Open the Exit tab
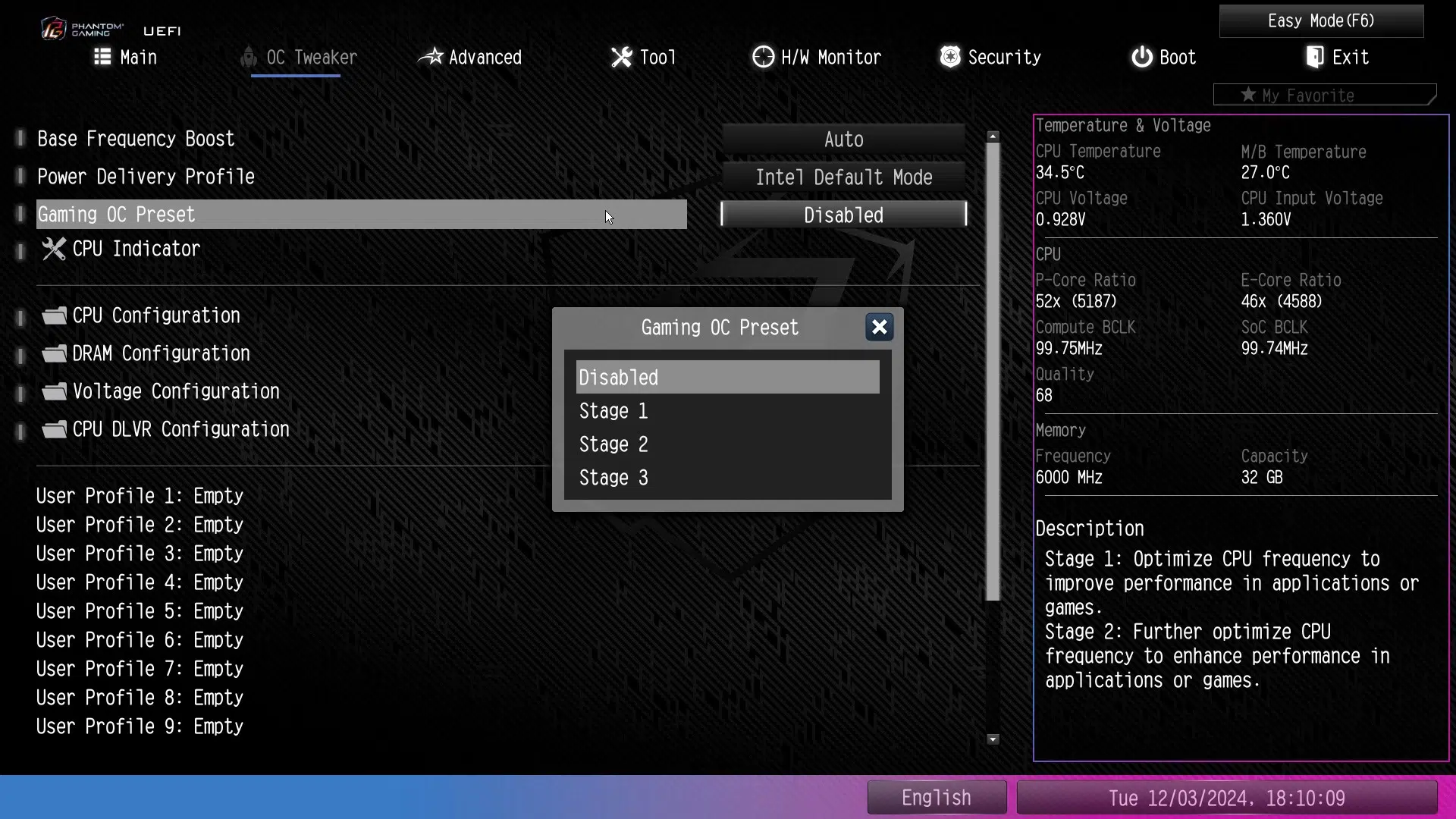 pyautogui.click(x=1338, y=57)
